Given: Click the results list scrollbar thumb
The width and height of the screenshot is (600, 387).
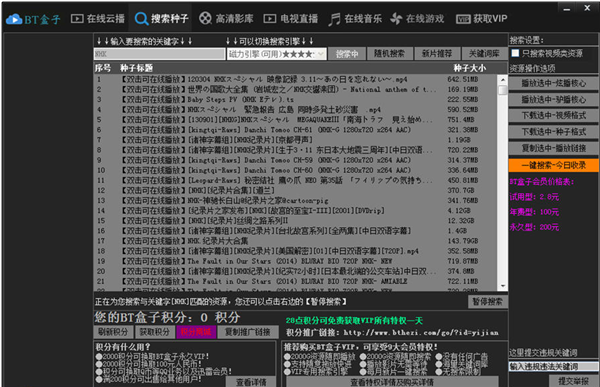Looking at the screenshot, I should tap(503, 90).
